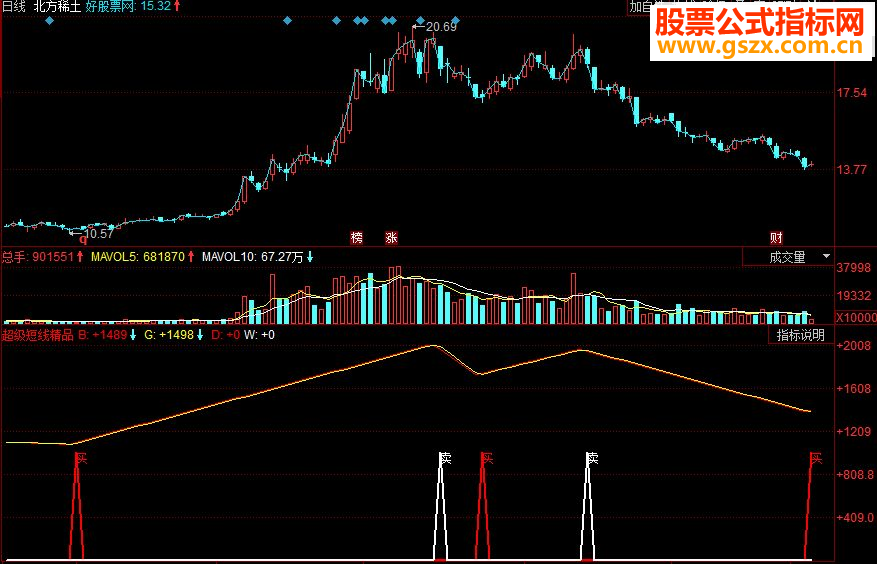Click the 日线 period label
The height and width of the screenshot is (564, 877).
click(14, 7)
